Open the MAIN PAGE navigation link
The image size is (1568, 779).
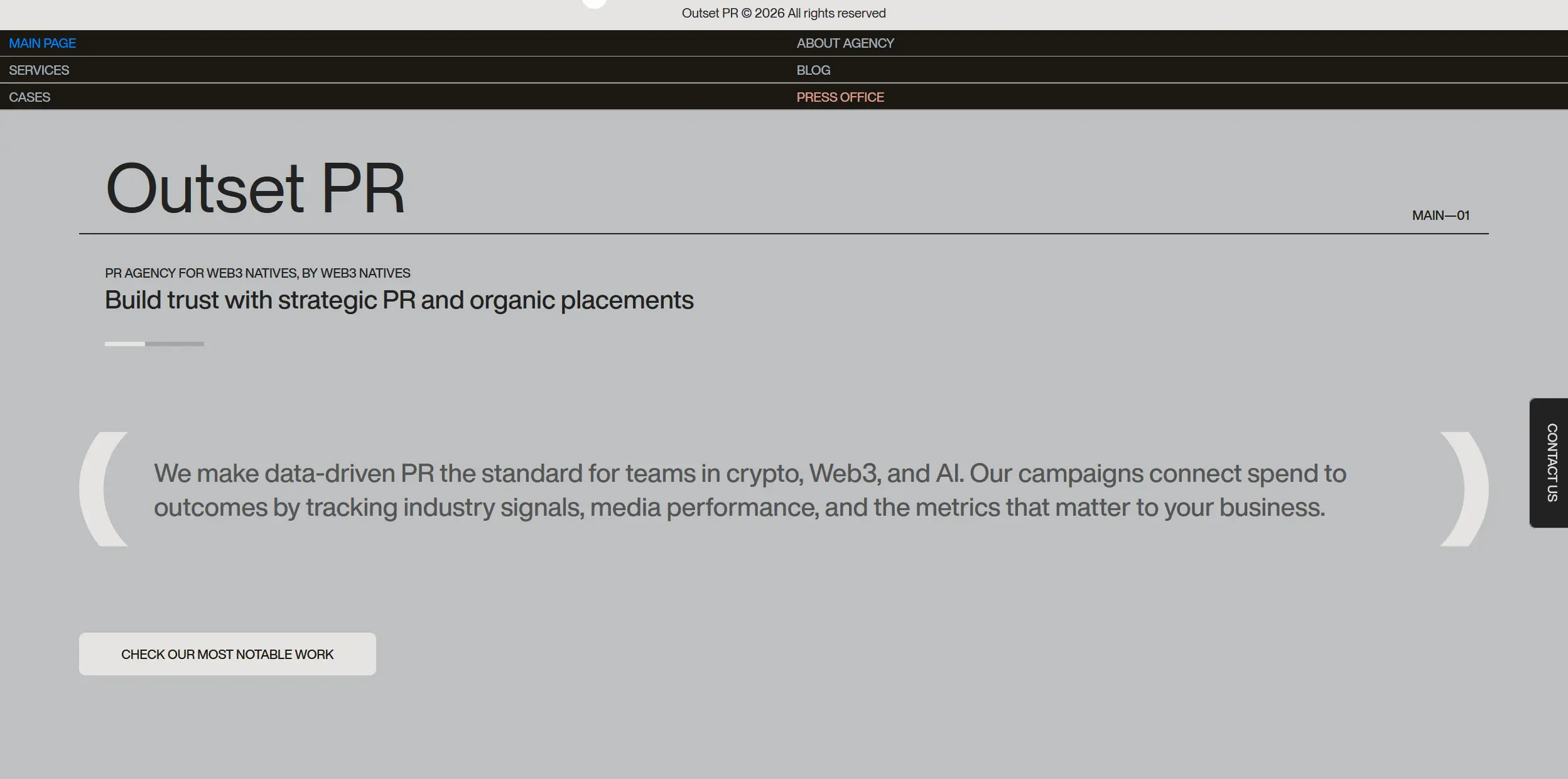42,43
